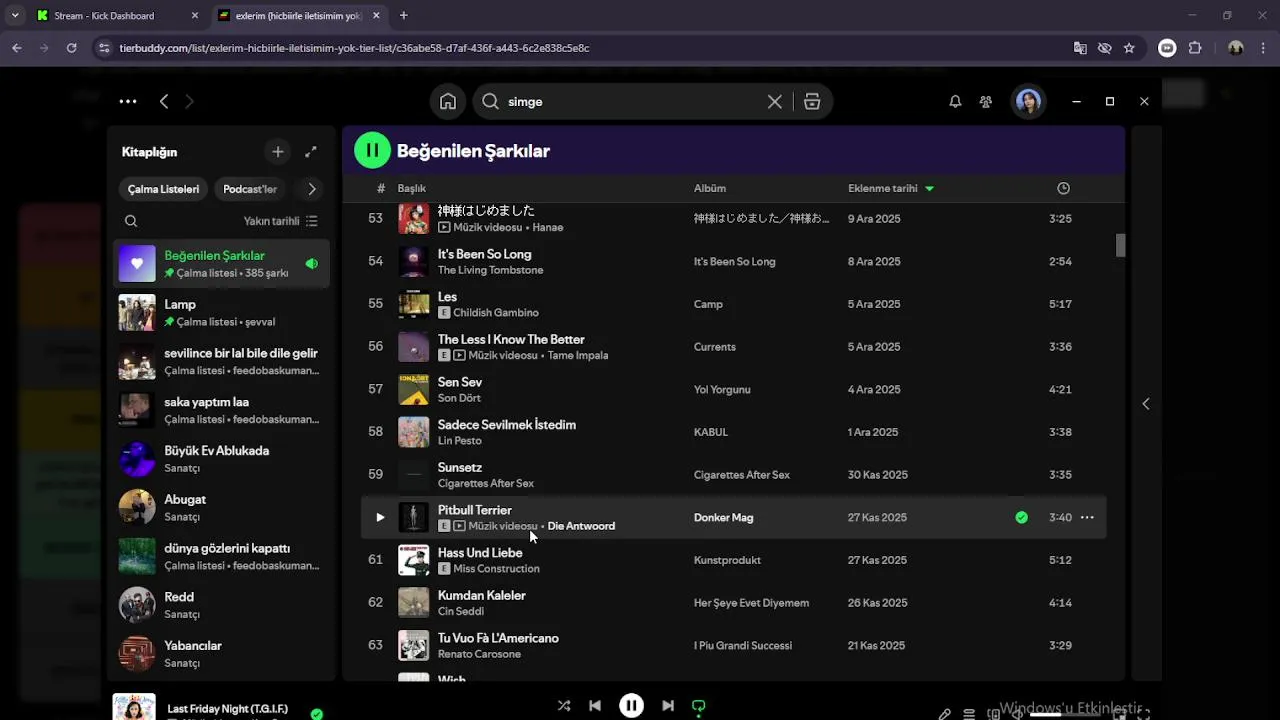Clear the 'simge' search text
Screen dimensions: 1280x720
click(775, 101)
